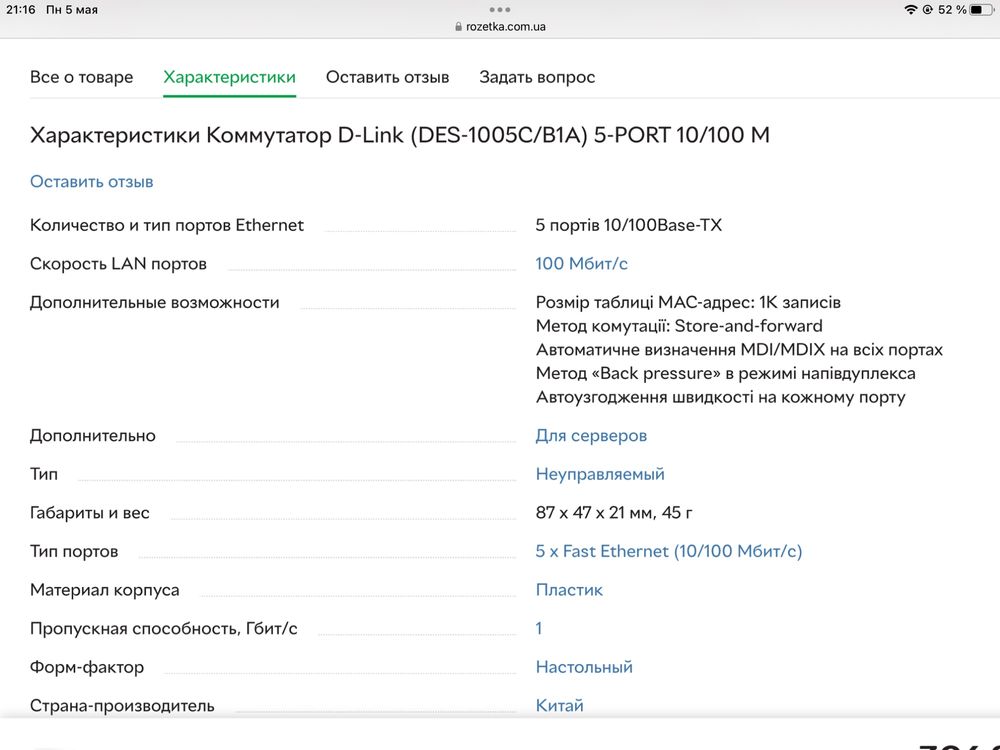1000x750 pixels.
Task: Tap the Wi-Fi status icon
Action: point(911,10)
